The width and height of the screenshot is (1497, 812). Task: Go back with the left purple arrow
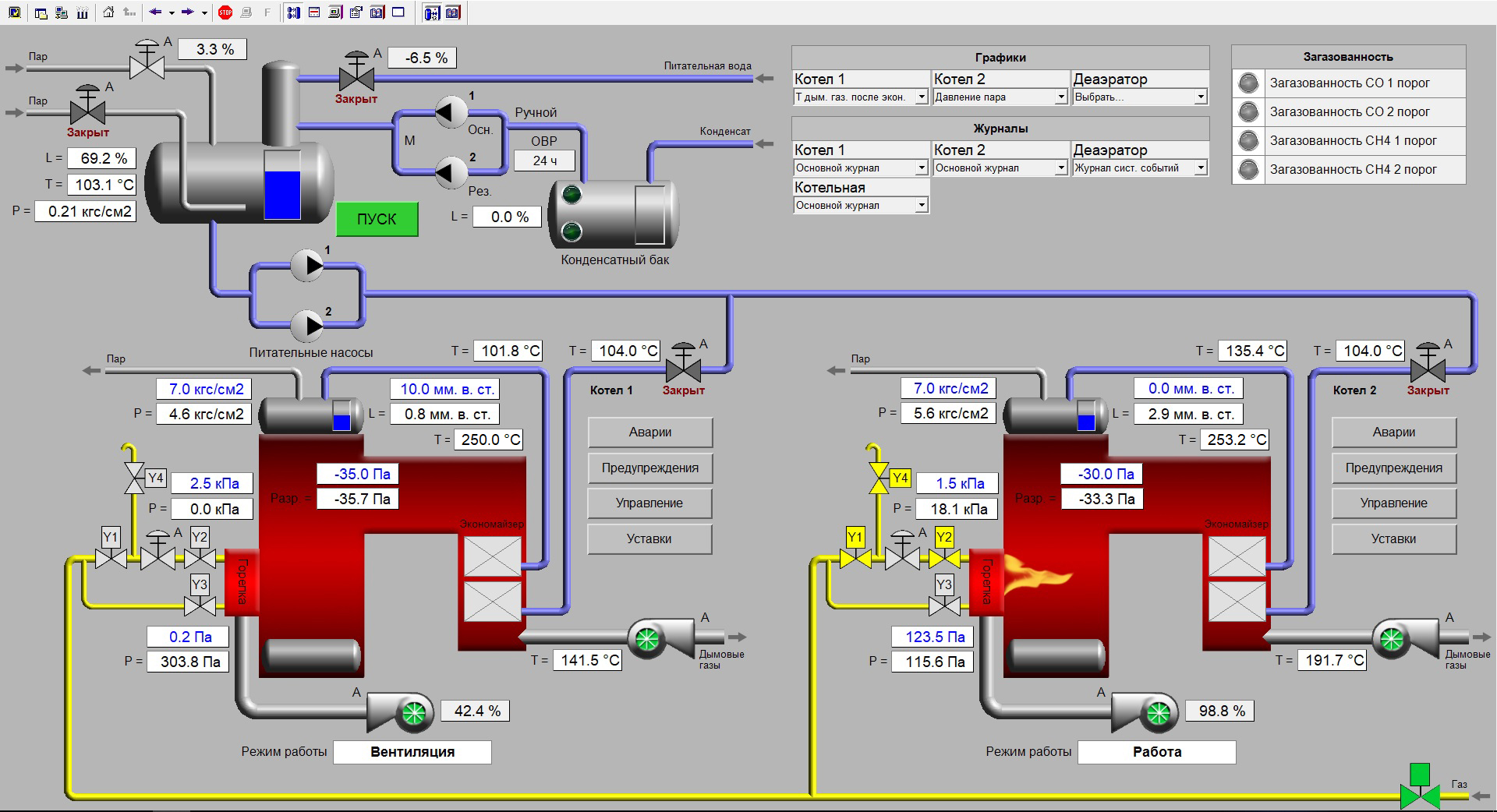[x=155, y=12]
